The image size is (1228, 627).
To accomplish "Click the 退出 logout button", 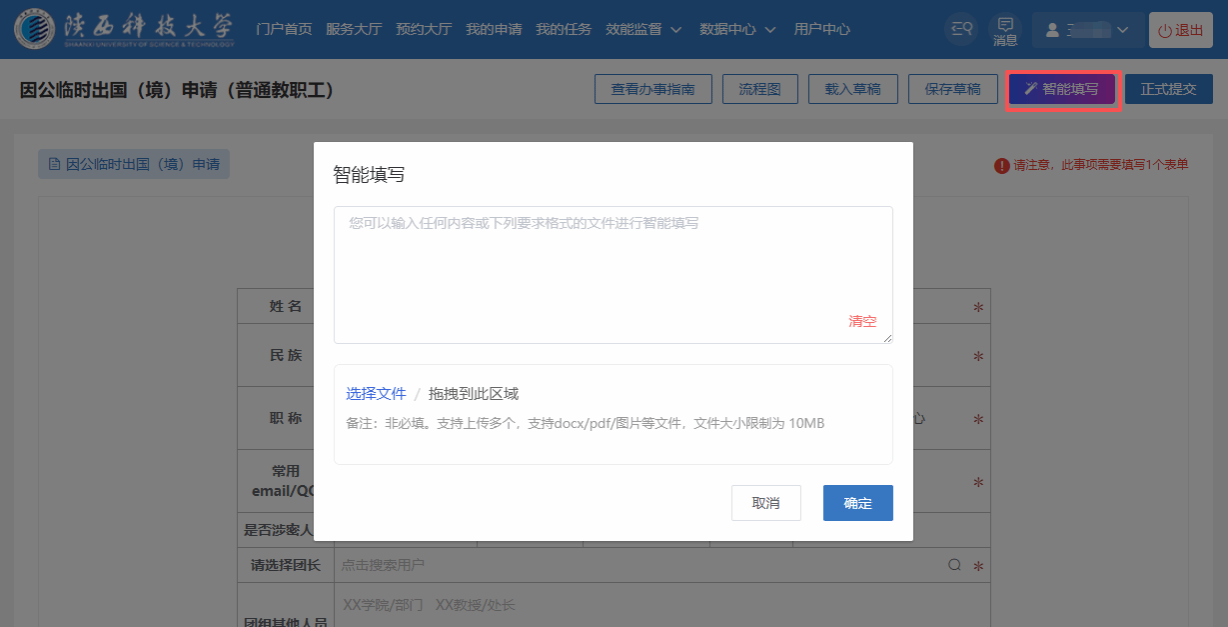I will (x=1180, y=30).
